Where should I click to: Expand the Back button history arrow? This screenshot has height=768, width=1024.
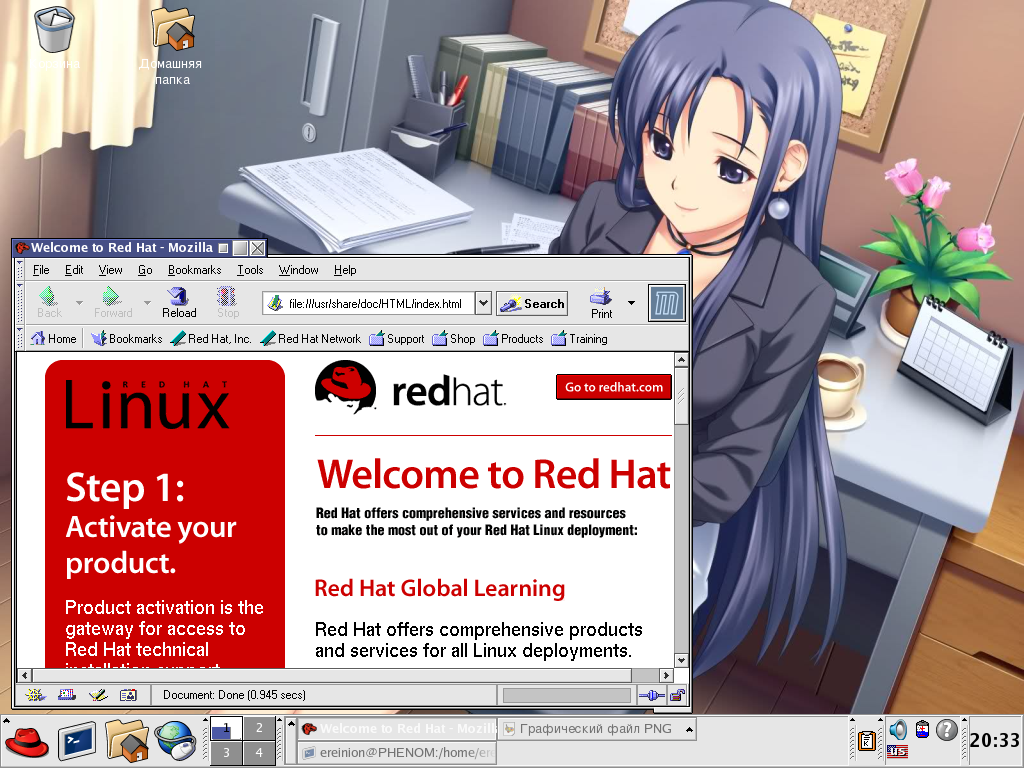tap(79, 303)
